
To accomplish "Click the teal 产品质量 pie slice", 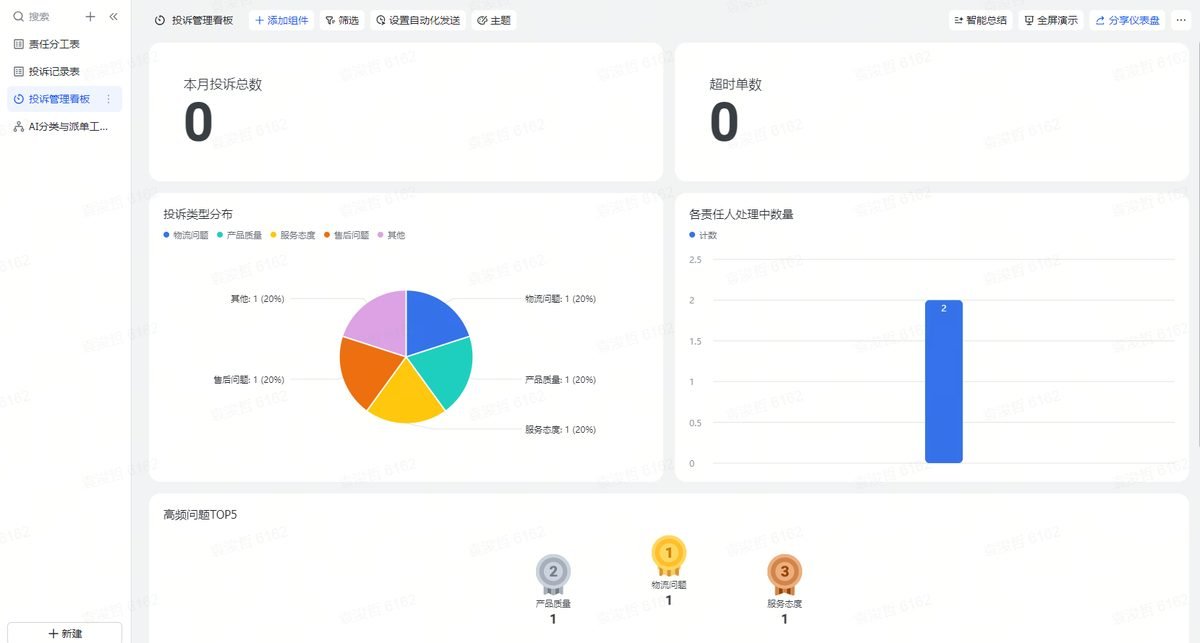I will click(x=448, y=372).
